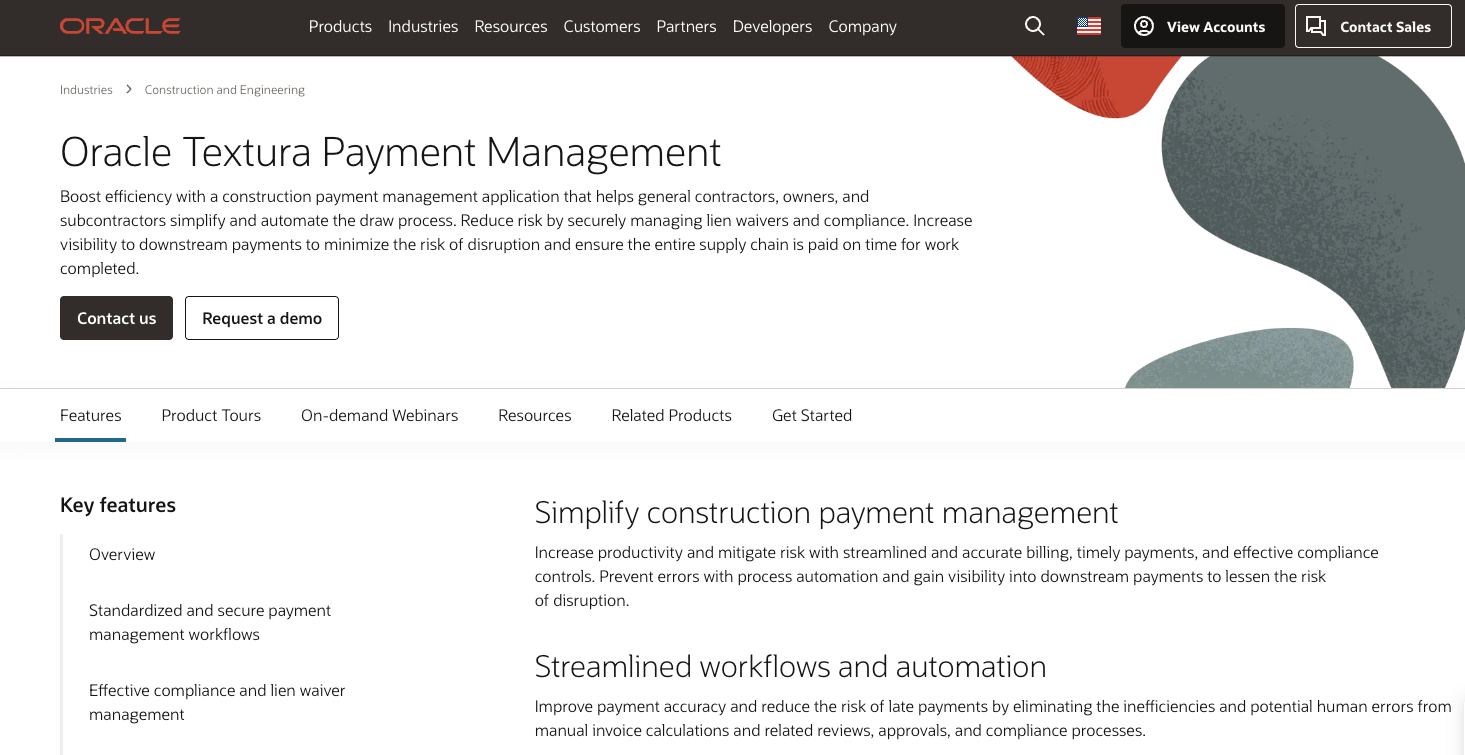Switch to the Related Products tab
The image size is (1465, 755).
672,415
